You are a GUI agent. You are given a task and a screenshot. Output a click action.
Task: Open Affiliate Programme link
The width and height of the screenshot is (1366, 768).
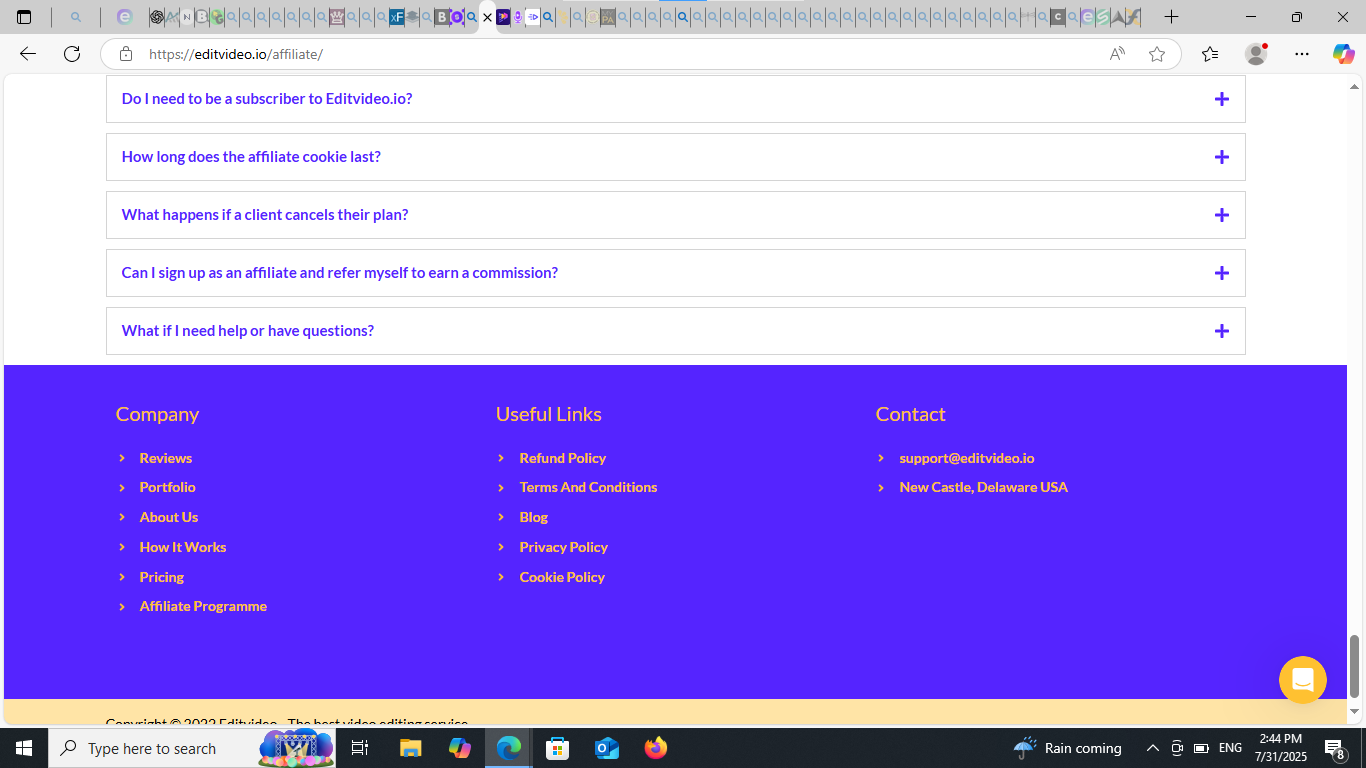(203, 606)
